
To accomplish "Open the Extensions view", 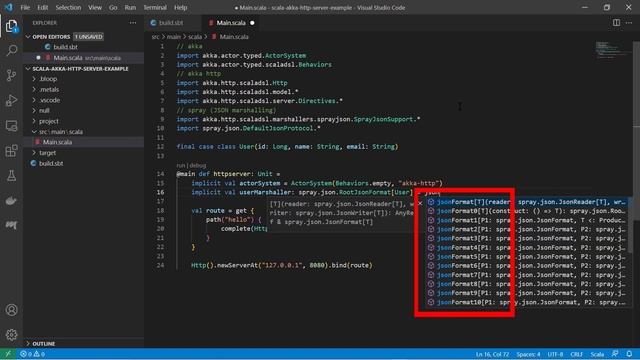I will pos(11,151).
